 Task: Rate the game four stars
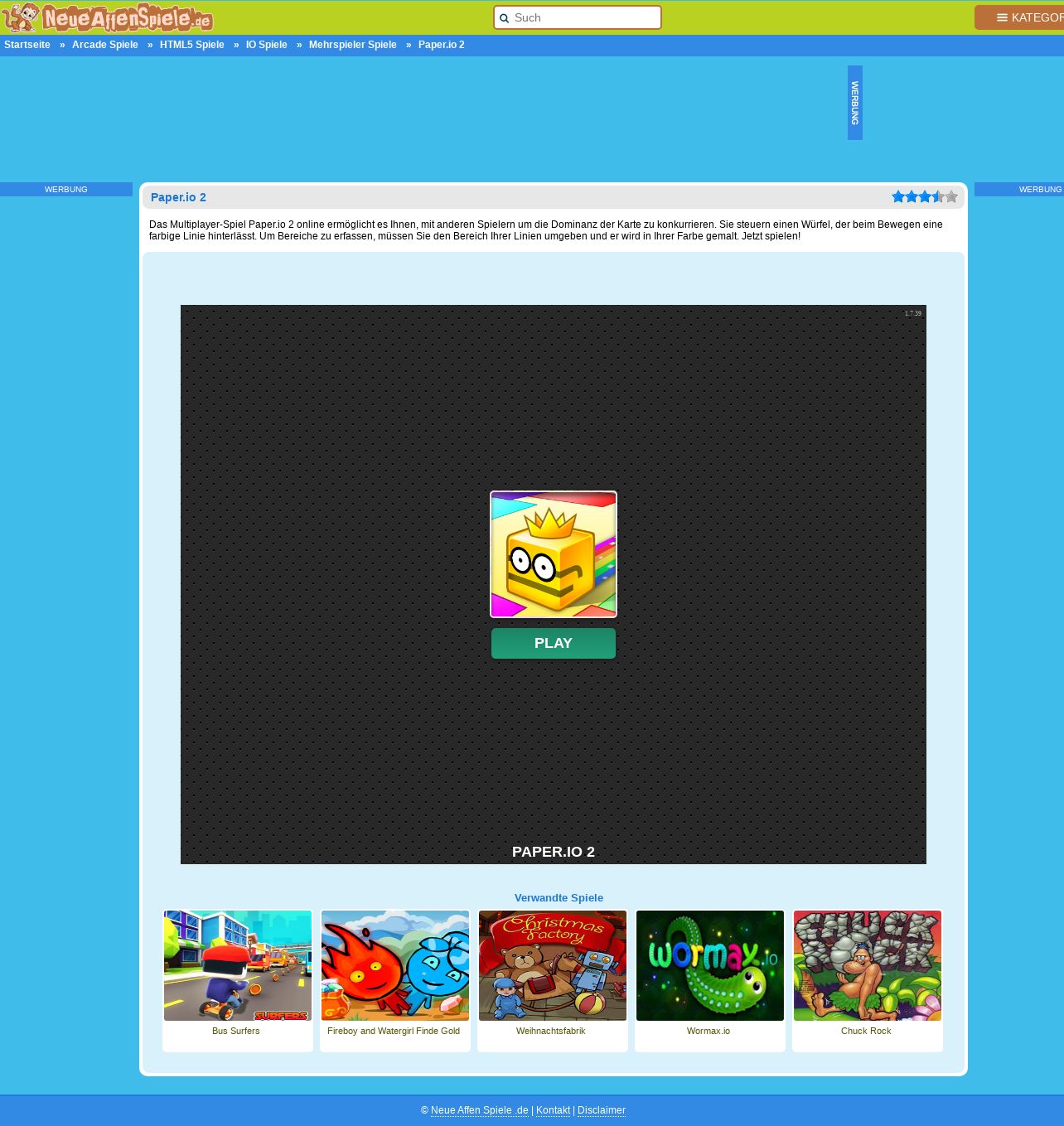click(x=938, y=196)
